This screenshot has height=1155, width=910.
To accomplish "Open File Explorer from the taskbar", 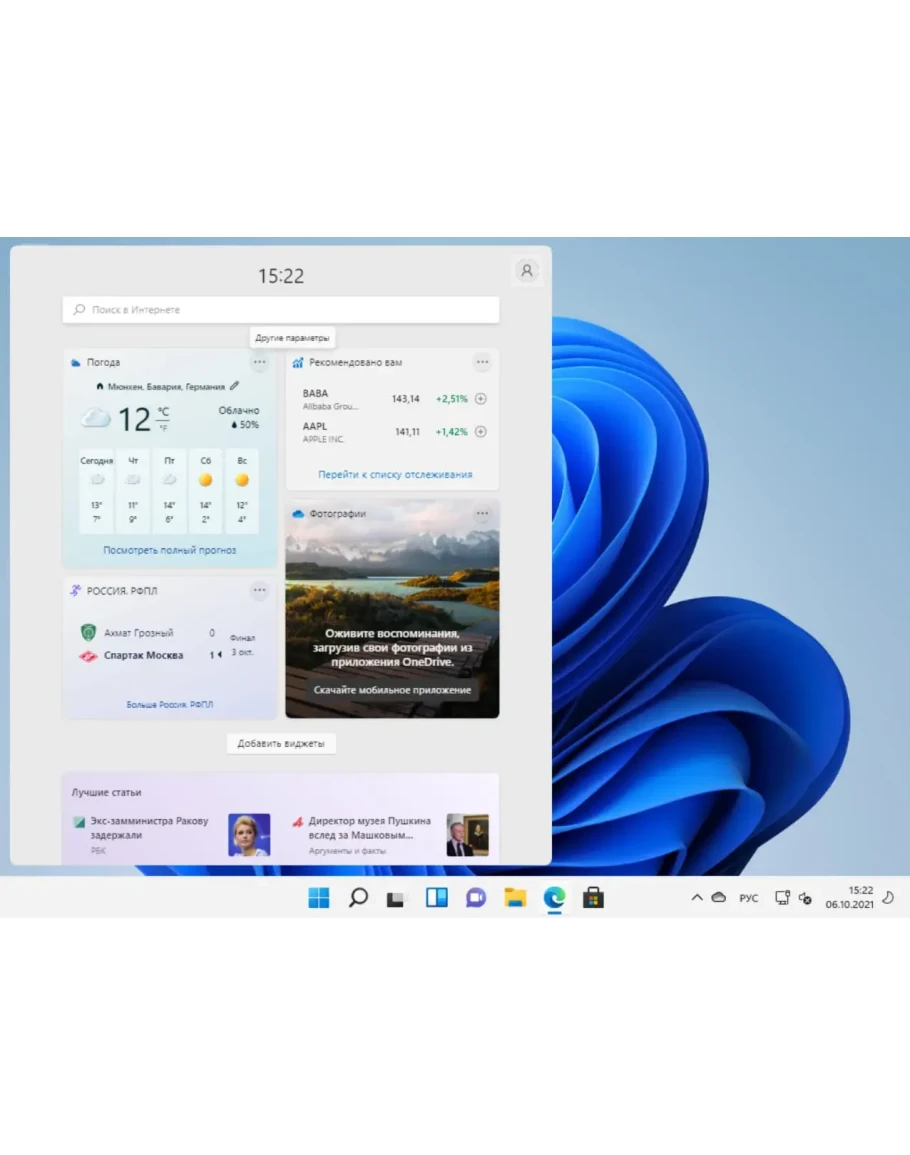I will point(515,898).
